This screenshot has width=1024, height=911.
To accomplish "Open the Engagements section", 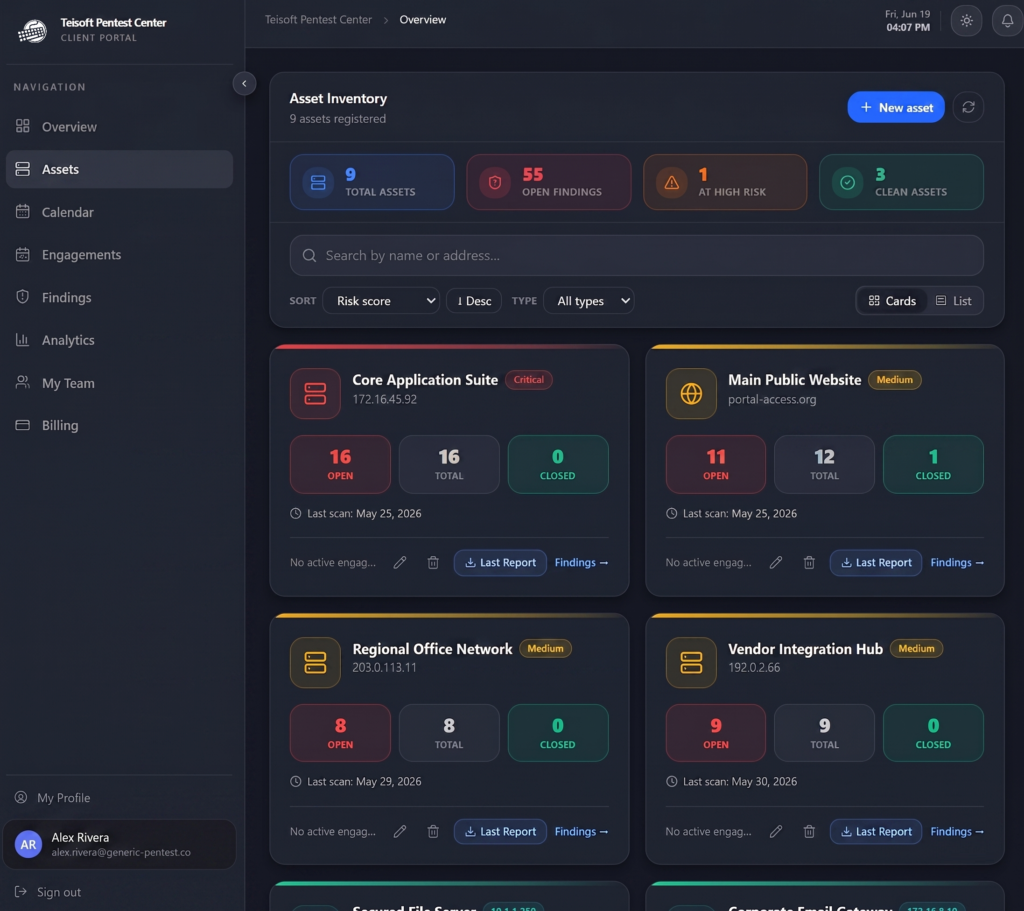I will 120,255.
